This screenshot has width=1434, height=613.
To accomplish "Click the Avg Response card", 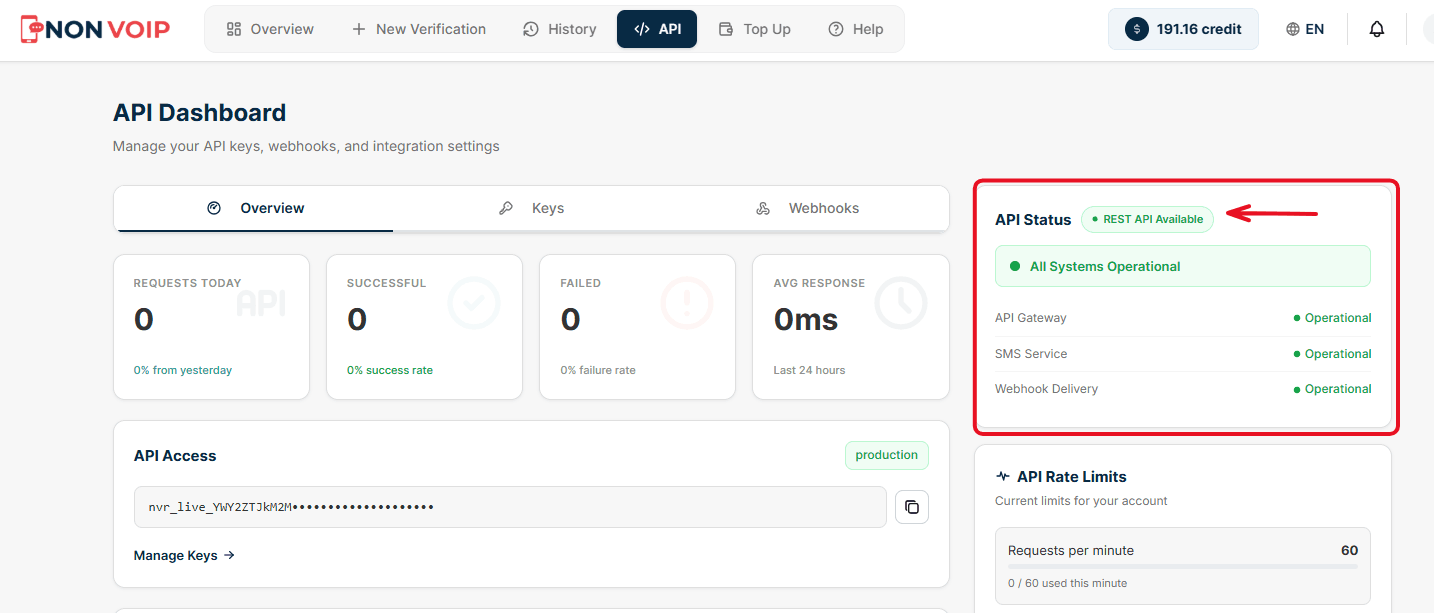I will click(851, 327).
